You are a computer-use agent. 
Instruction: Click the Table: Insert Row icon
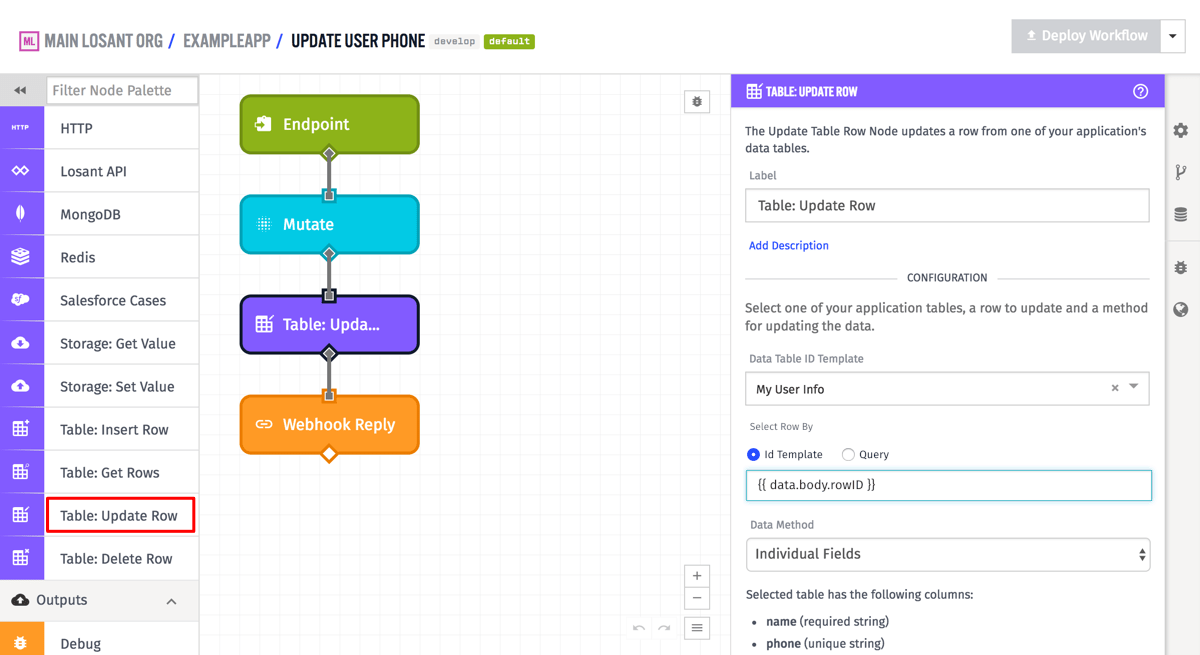point(21,429)
